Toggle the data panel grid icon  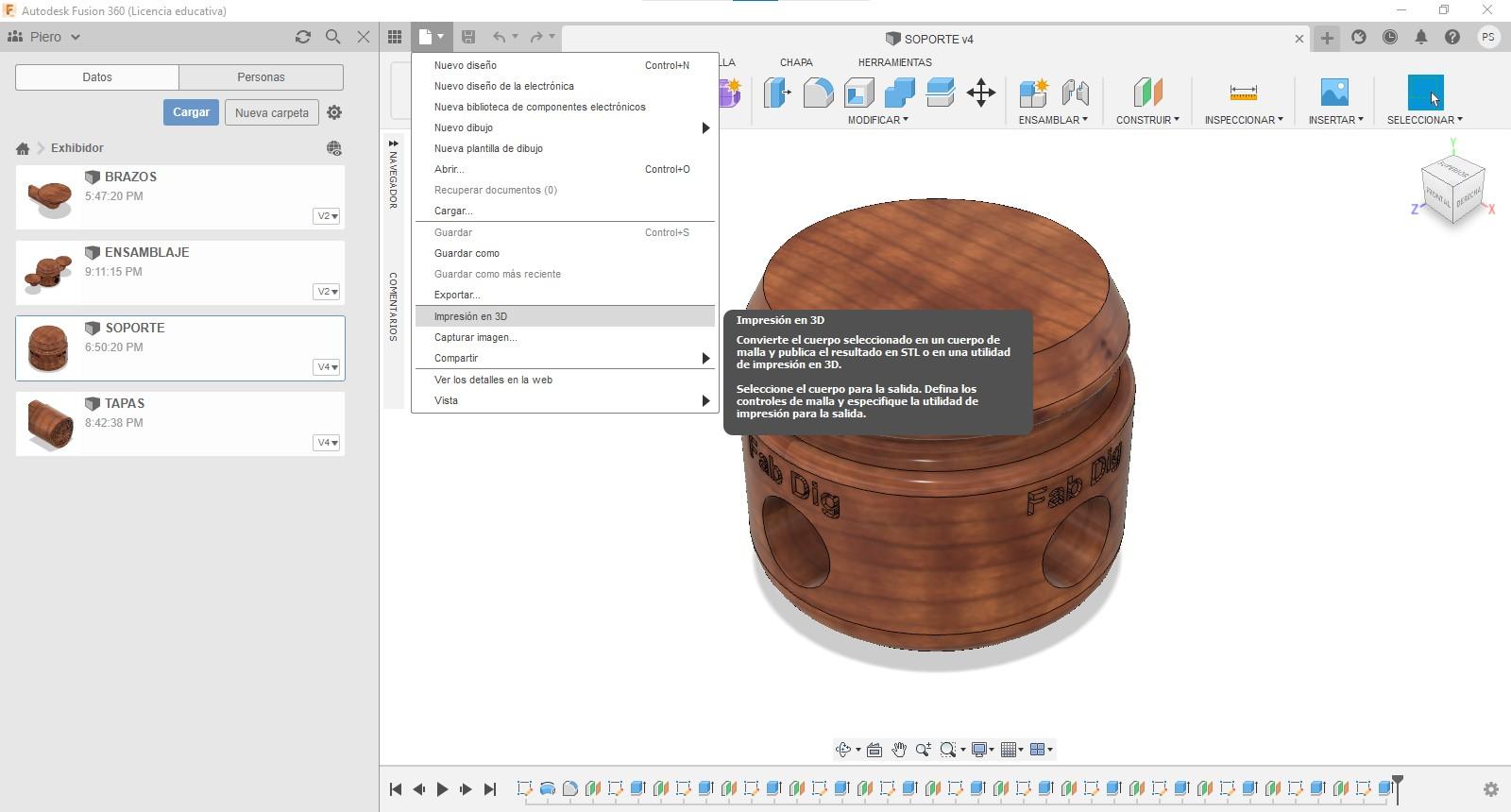pos(395,37)
